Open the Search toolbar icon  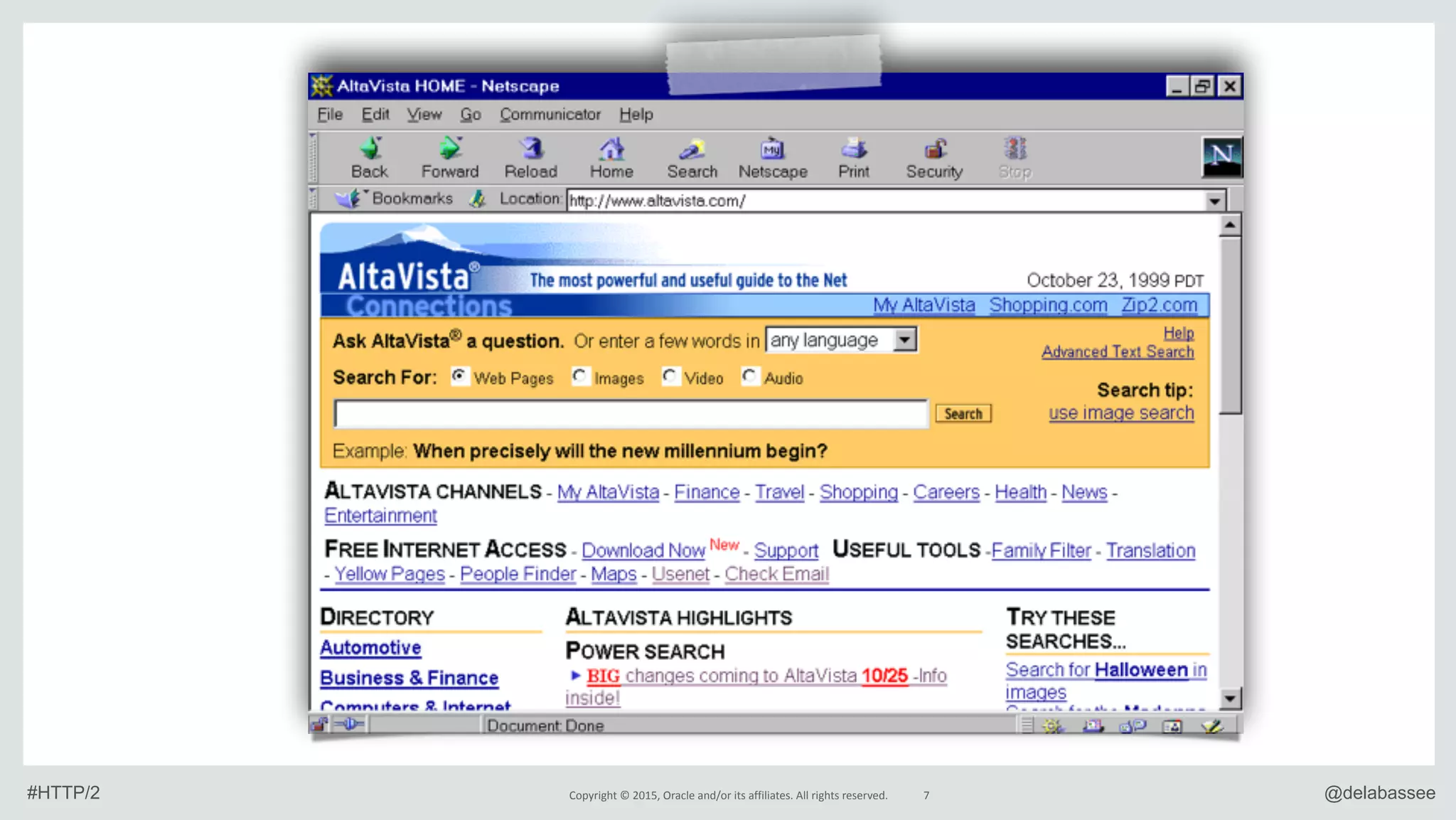[x=692, y=149]
